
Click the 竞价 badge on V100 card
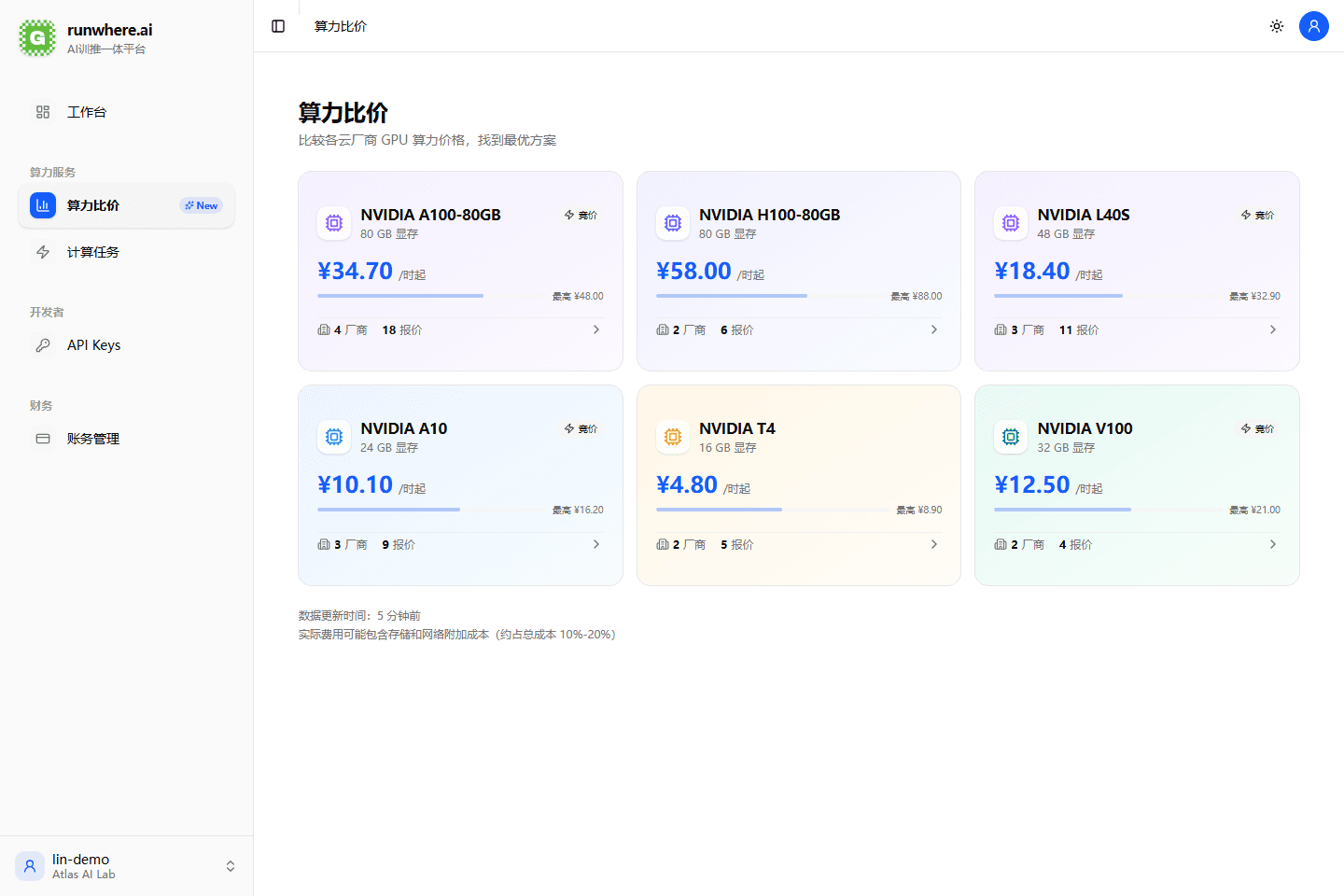[1257, 429]
